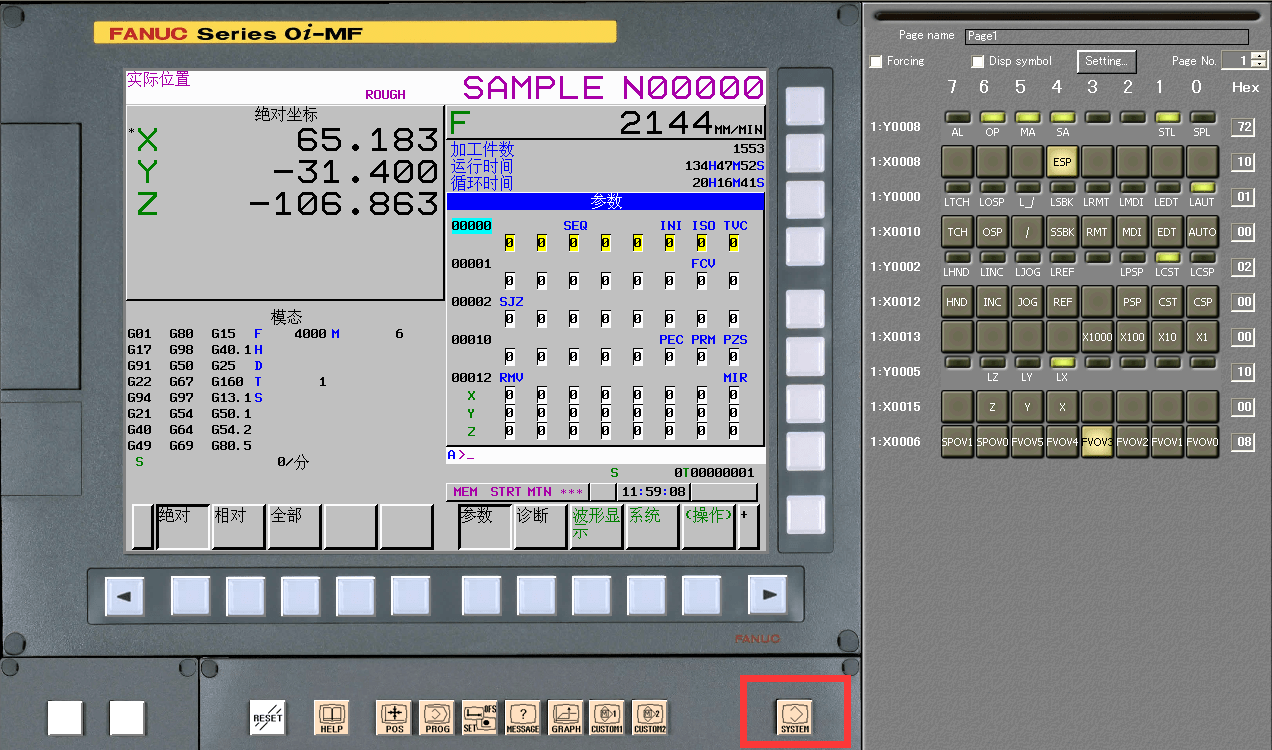Image resolution: width=1272 pixels, height=750 pixels.
Task: Click the SYSTEM function key
Action: coord(795,717)
